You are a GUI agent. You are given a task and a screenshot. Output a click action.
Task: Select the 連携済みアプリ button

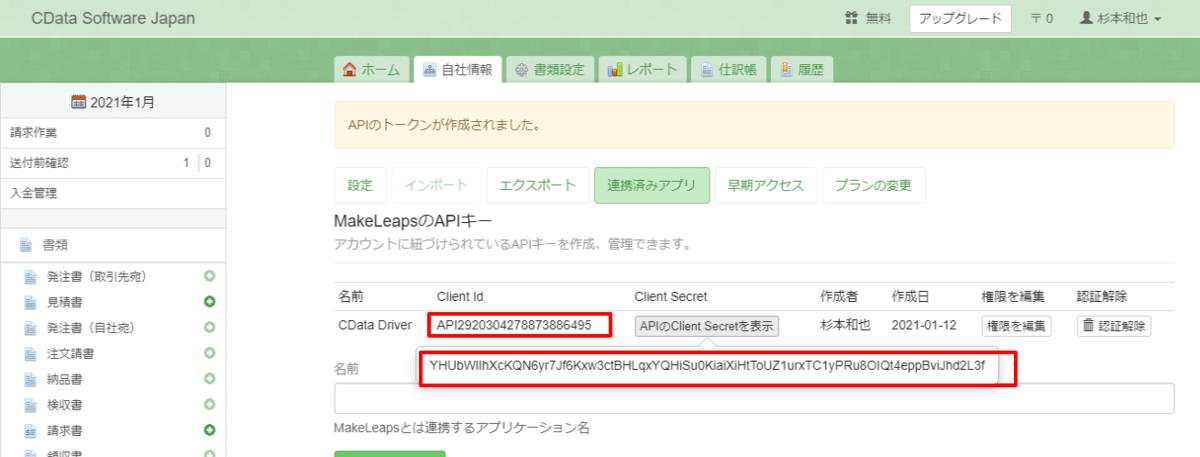click(x=651, y=185)
